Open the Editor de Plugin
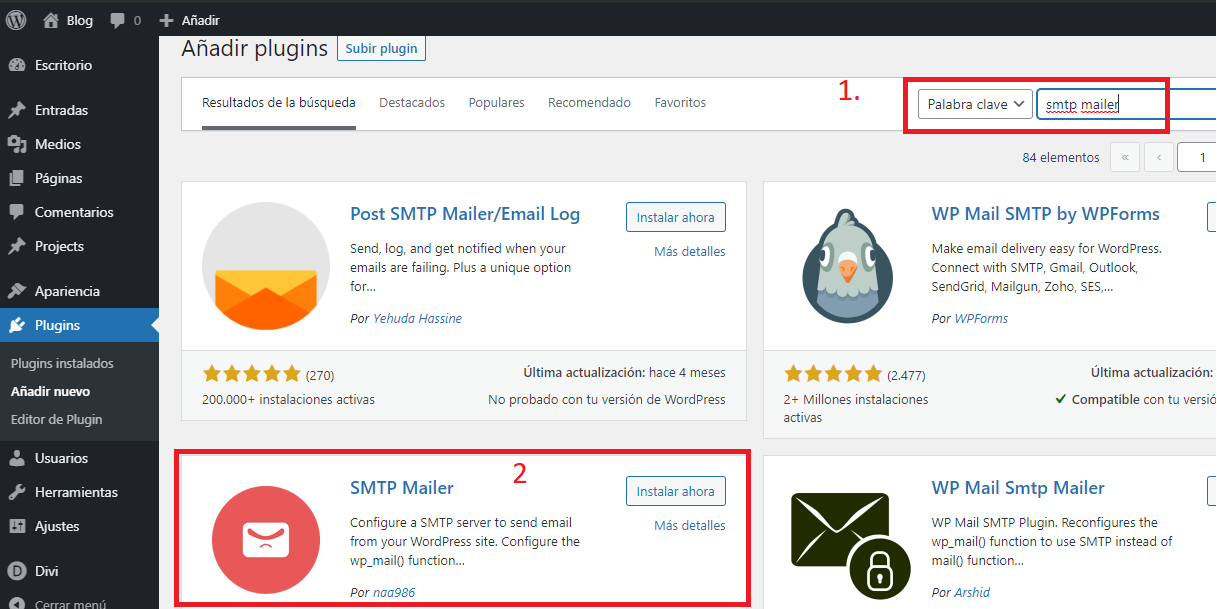Image resolution: width=1217 pixels, height=609 pixels. [x=56, y=419]
